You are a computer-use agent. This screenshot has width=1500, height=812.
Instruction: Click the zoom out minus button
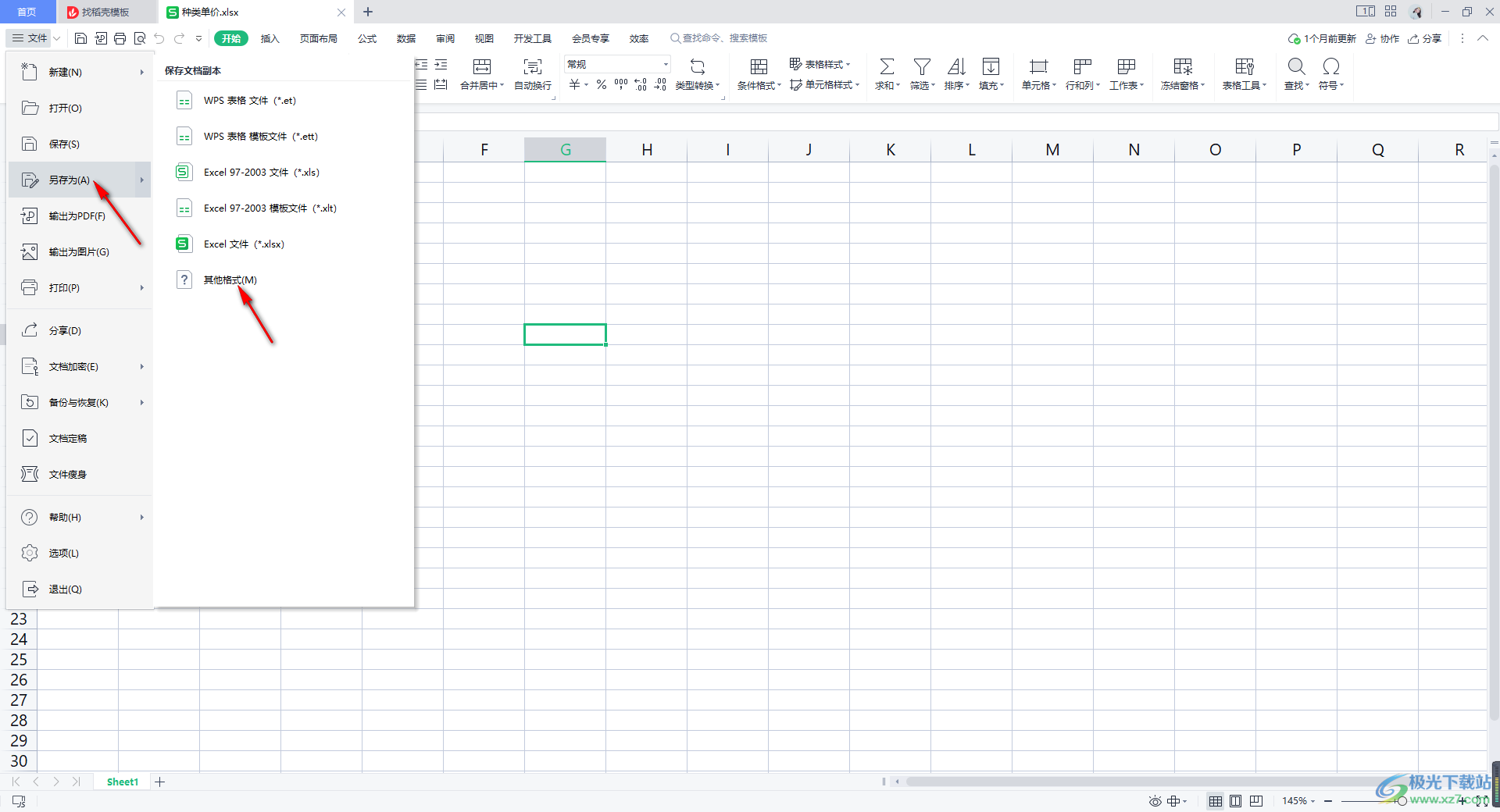pos(1328,801)
